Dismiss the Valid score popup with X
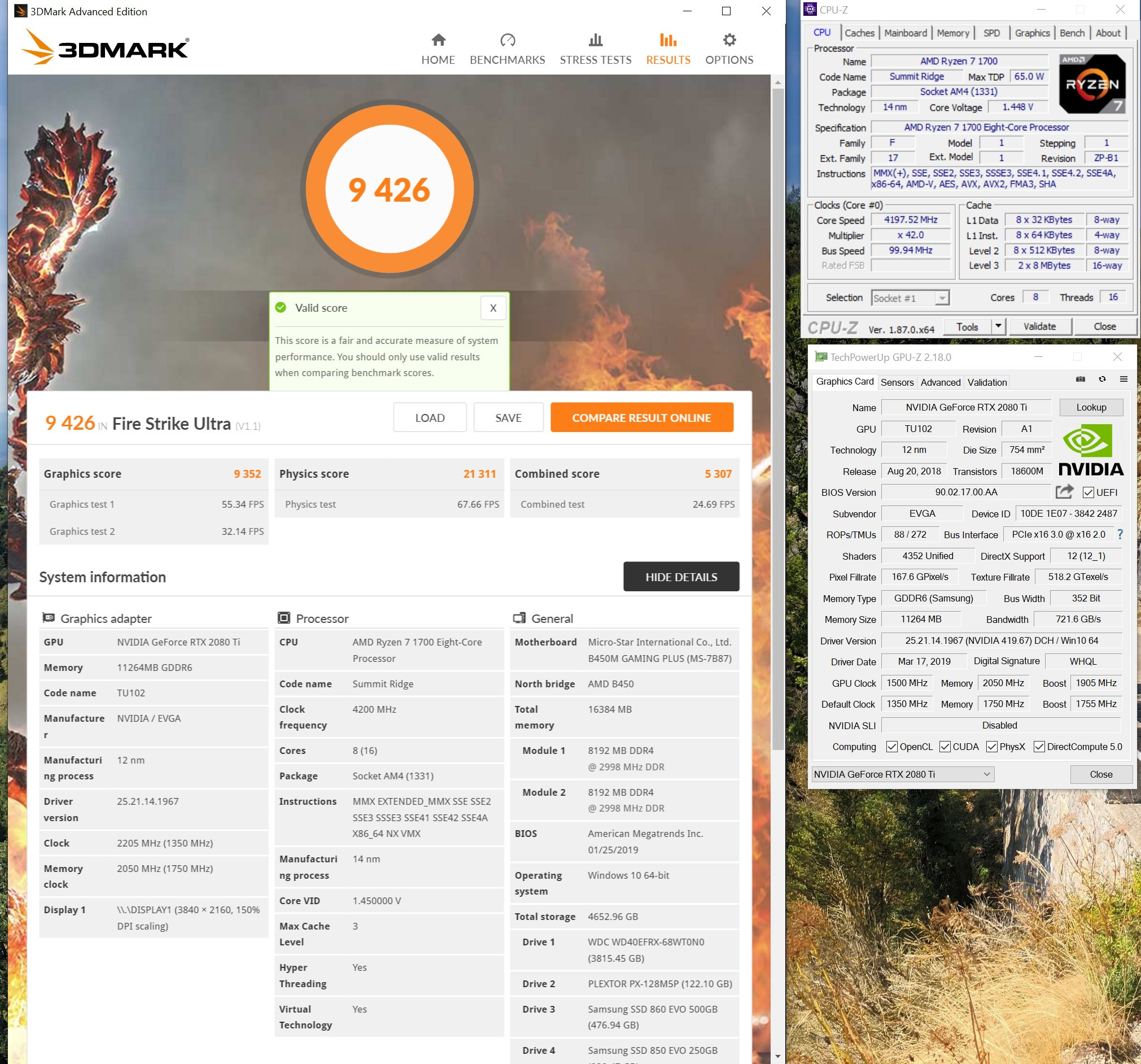The image size is (1141, 1064). click(492, 308)
